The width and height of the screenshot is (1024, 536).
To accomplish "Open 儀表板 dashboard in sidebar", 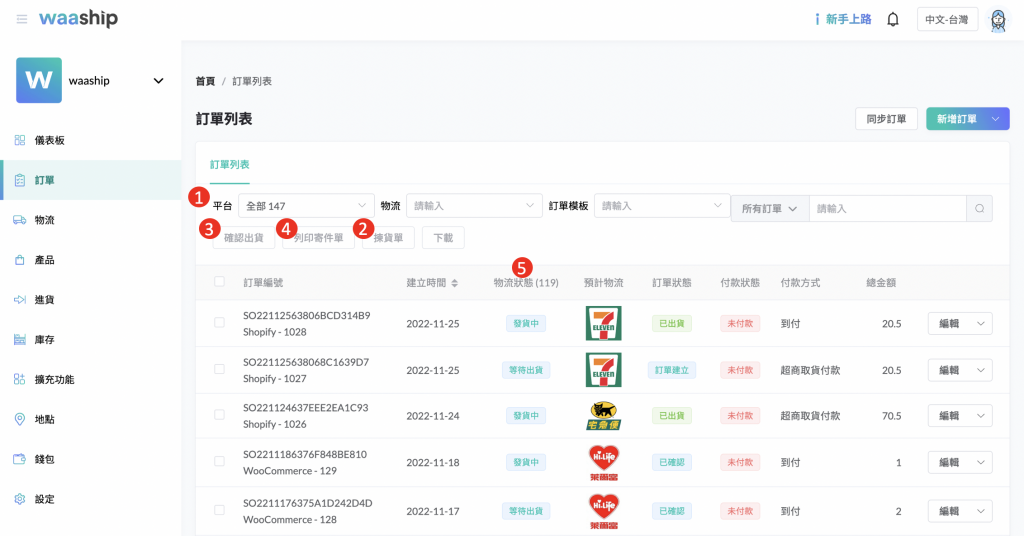I will [x=49, y=140].
